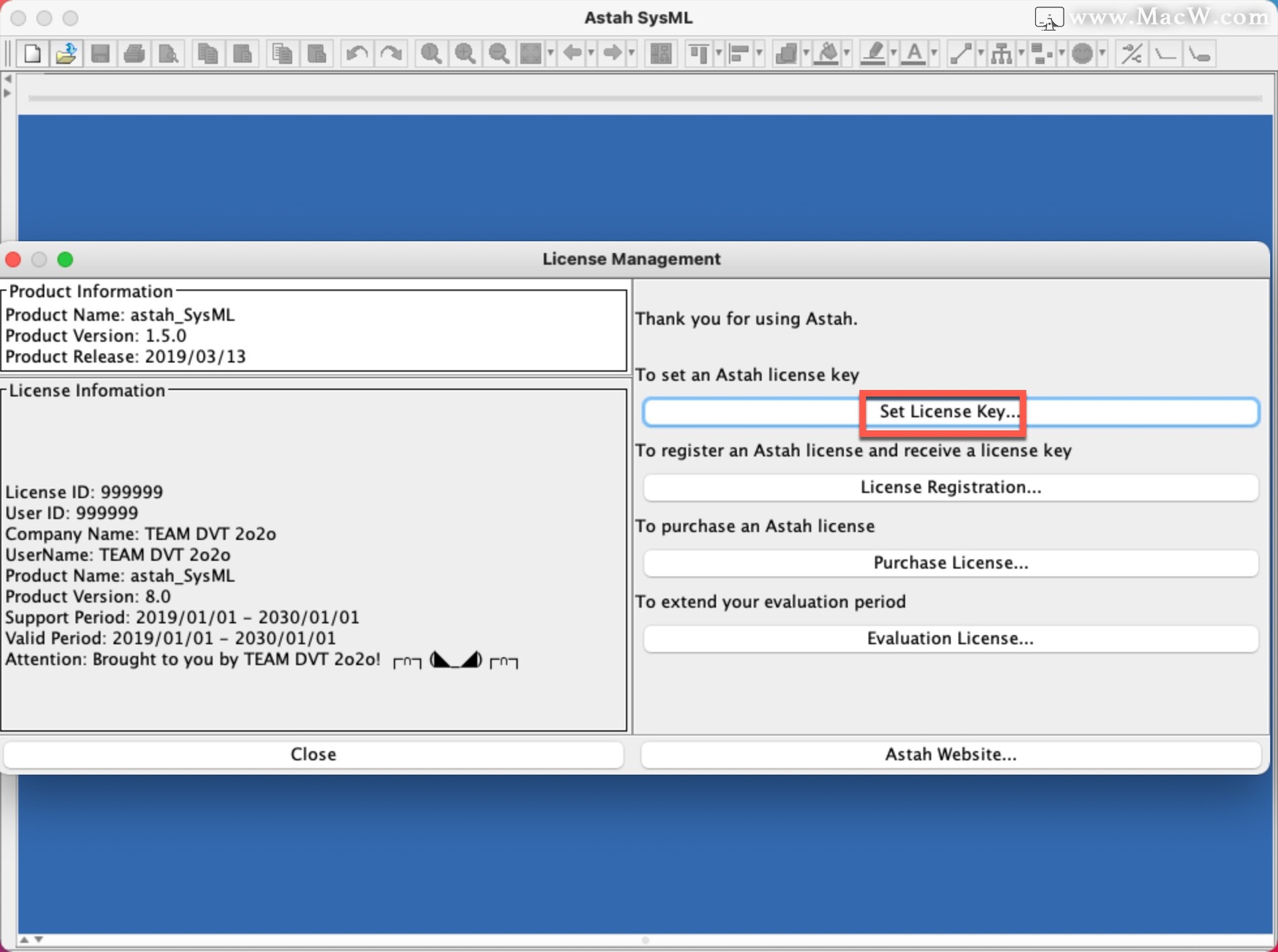
Task: Select the "License ID: 999999" text
Action: point(84,492)
